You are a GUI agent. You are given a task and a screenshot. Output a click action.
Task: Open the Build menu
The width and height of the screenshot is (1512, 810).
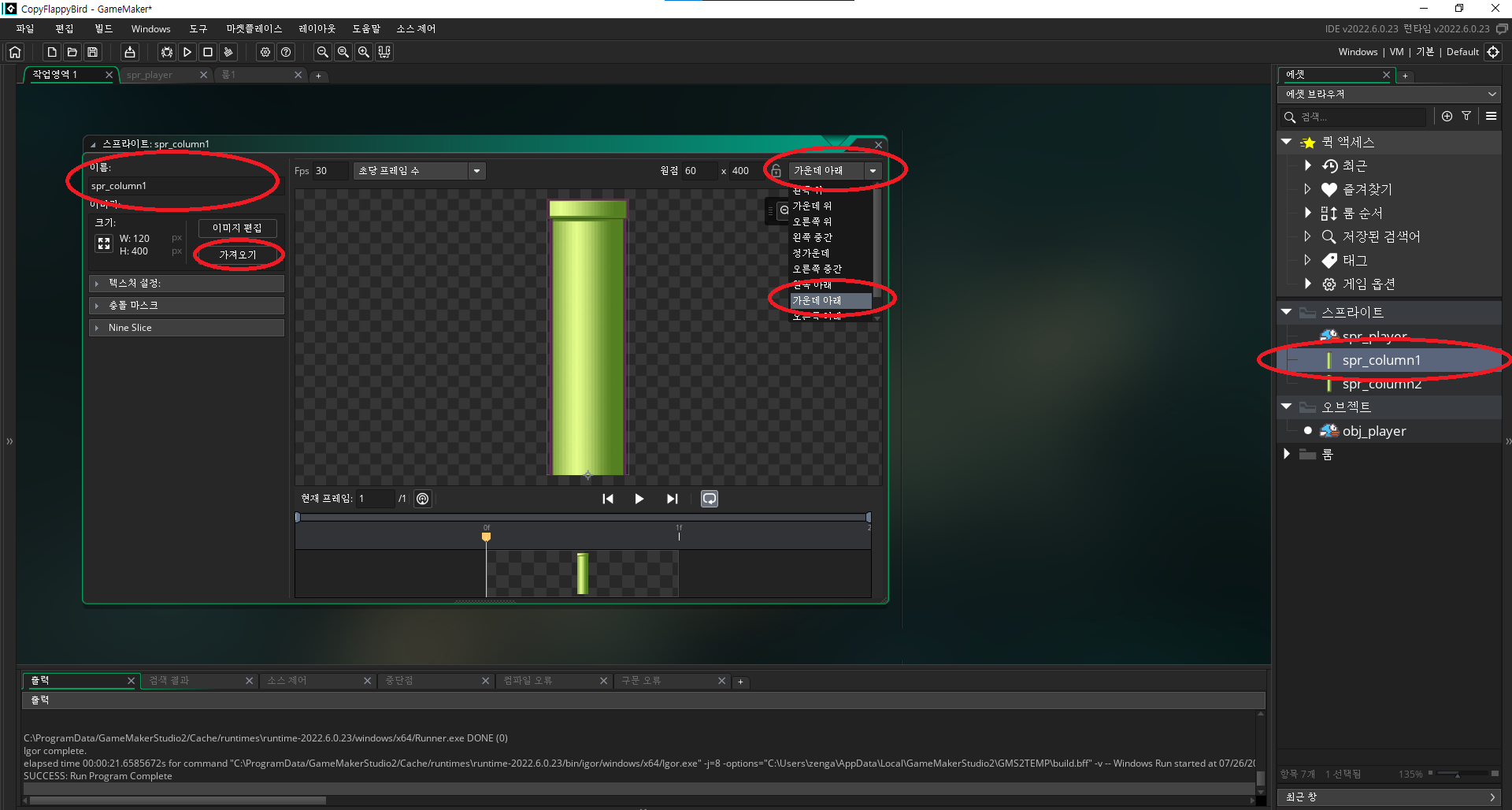click(104, 29)
